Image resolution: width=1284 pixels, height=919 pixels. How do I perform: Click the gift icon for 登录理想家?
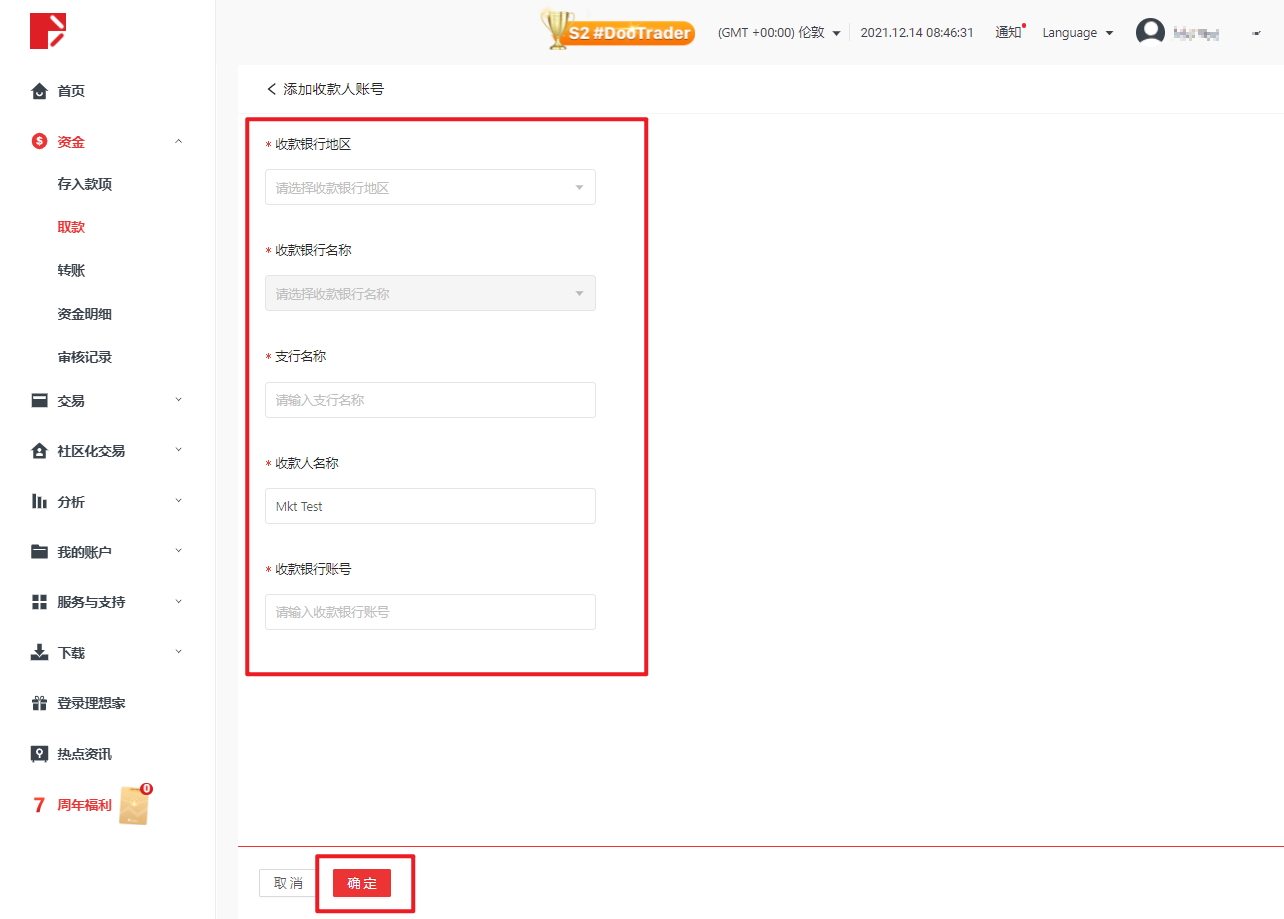click(x=39, y=703)
